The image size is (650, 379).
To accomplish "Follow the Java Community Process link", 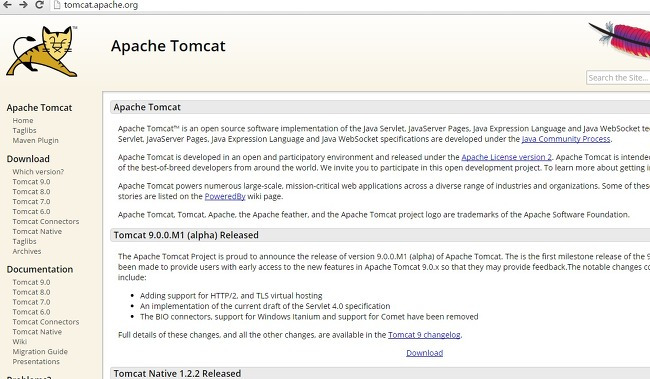I will click(x=566, y=139).
